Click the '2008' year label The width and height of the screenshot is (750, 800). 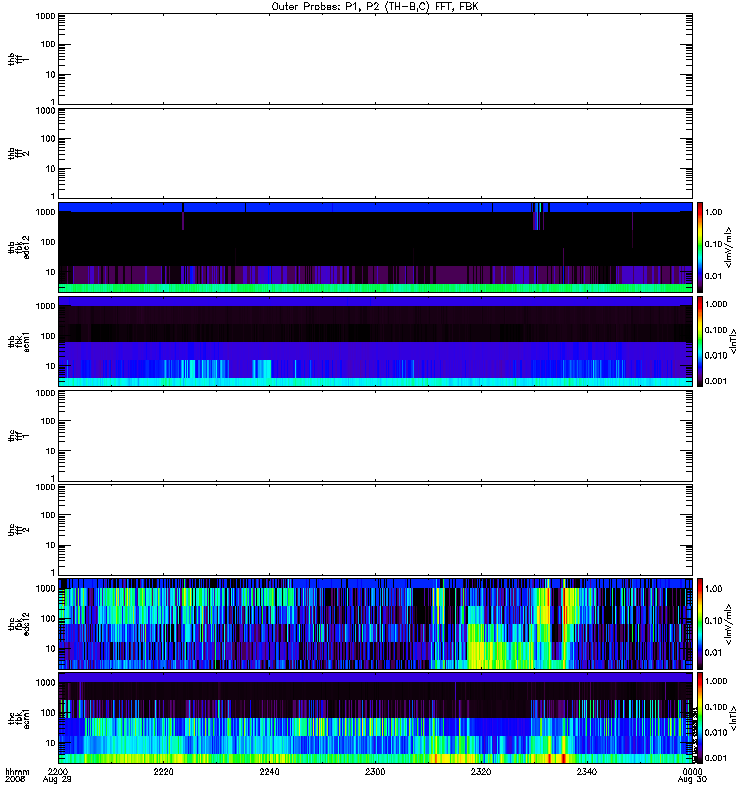(x=15, y=780)
